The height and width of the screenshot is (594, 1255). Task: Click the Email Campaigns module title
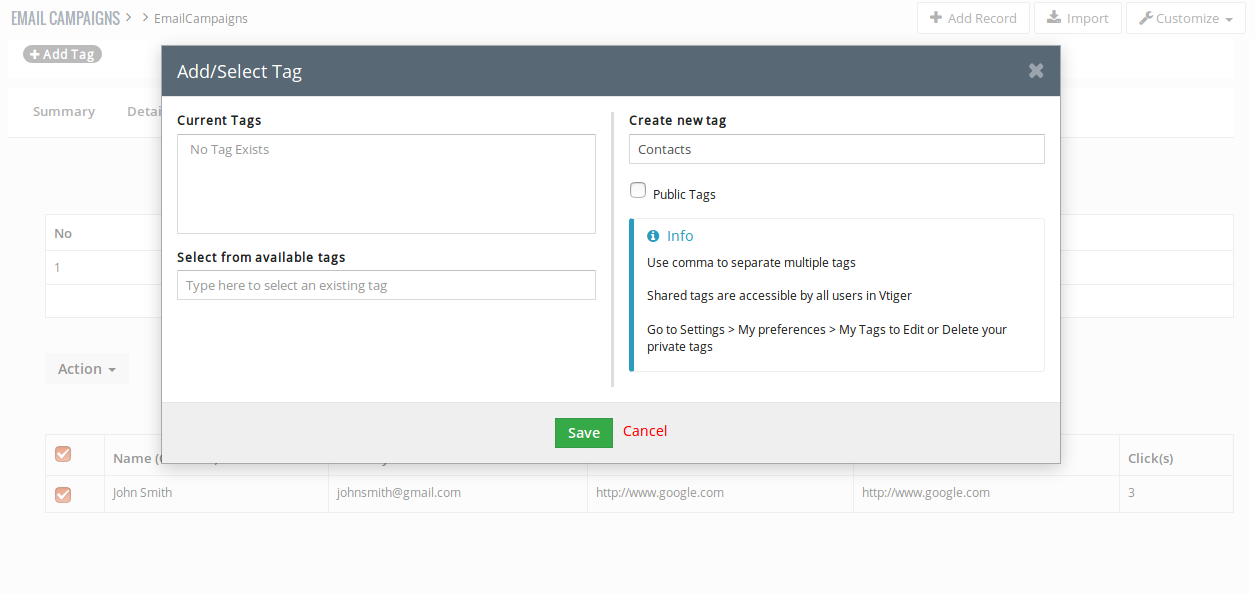click(x=65, y=18)
